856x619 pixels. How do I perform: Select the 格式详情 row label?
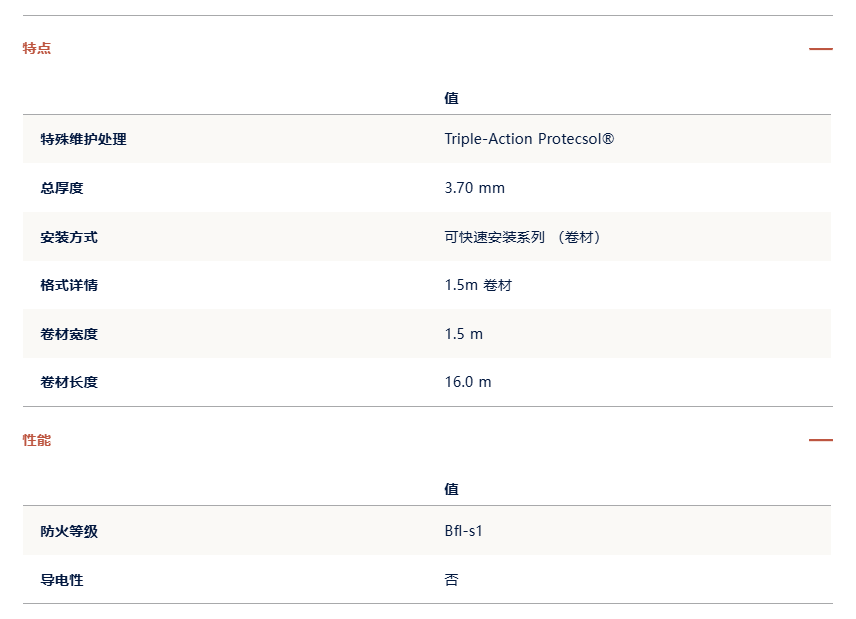tap(69, 285)
